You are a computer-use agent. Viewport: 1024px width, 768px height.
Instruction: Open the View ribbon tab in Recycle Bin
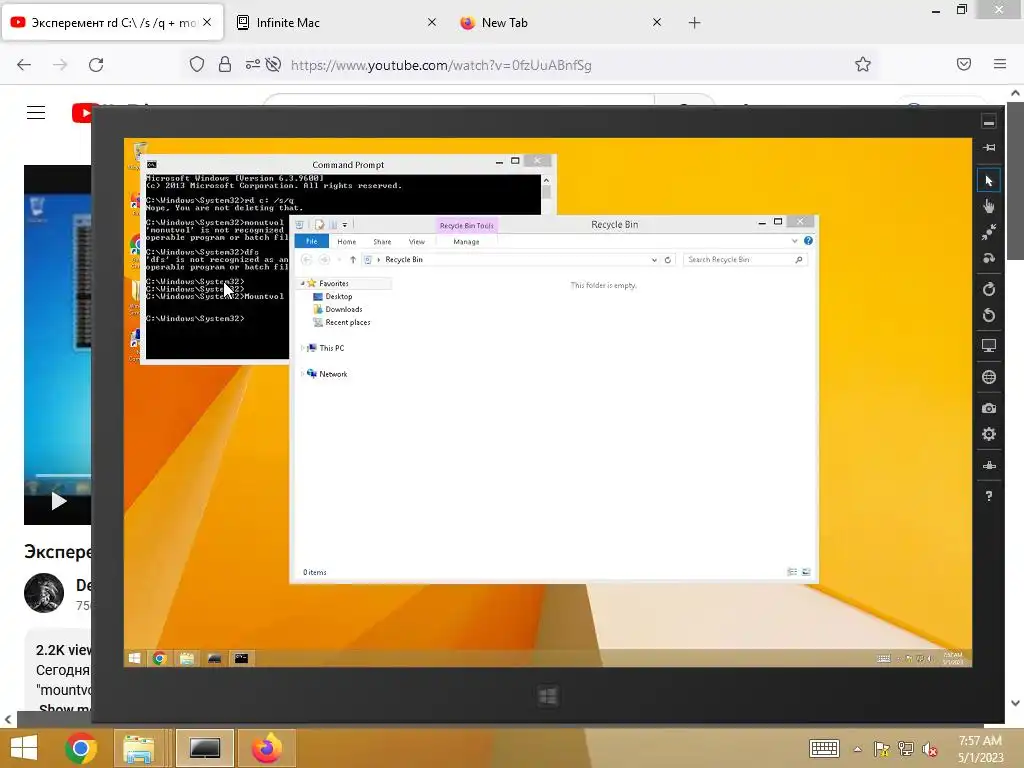point(417,242)
